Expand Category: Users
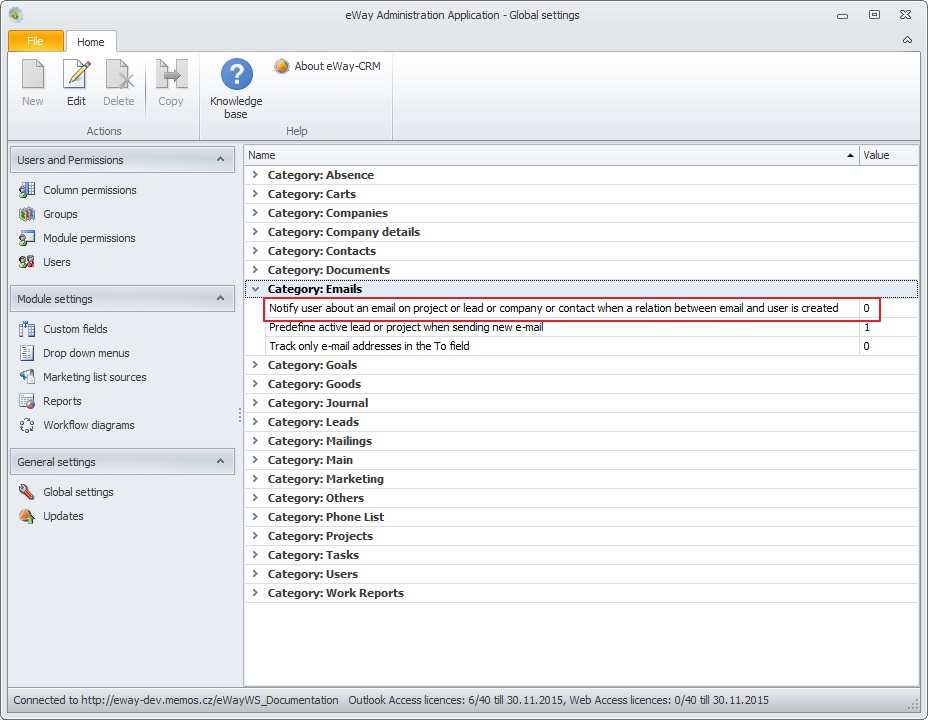Image resolution: width=928 pixels, height=720 pixels. (255, 573)
